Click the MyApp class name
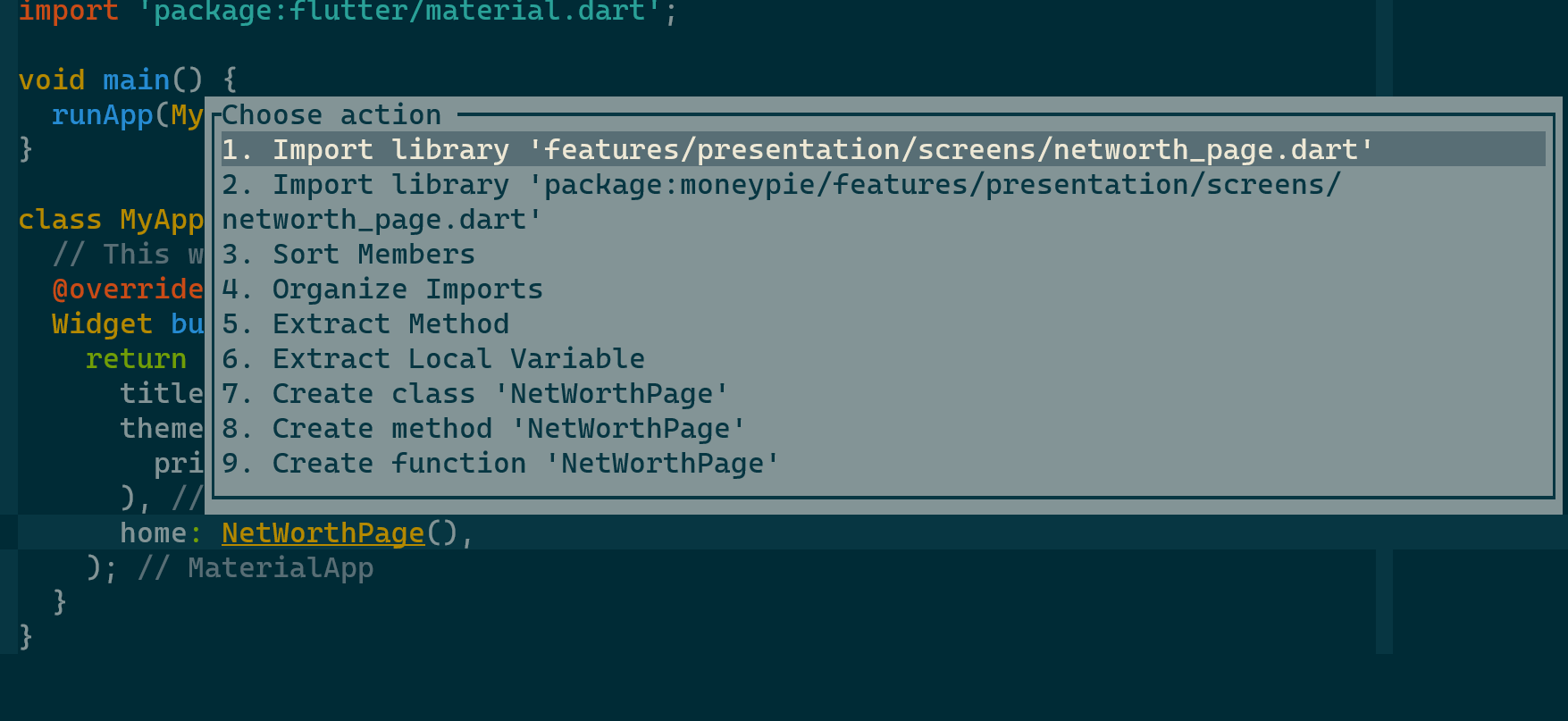 click(x=161, y=219)
